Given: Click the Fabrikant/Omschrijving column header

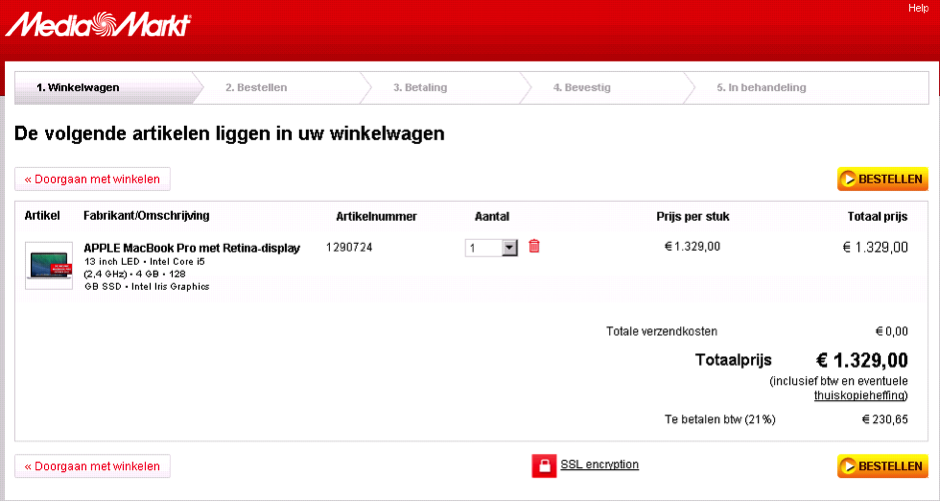Looking at the screenshot, I should tap(146, 216).
